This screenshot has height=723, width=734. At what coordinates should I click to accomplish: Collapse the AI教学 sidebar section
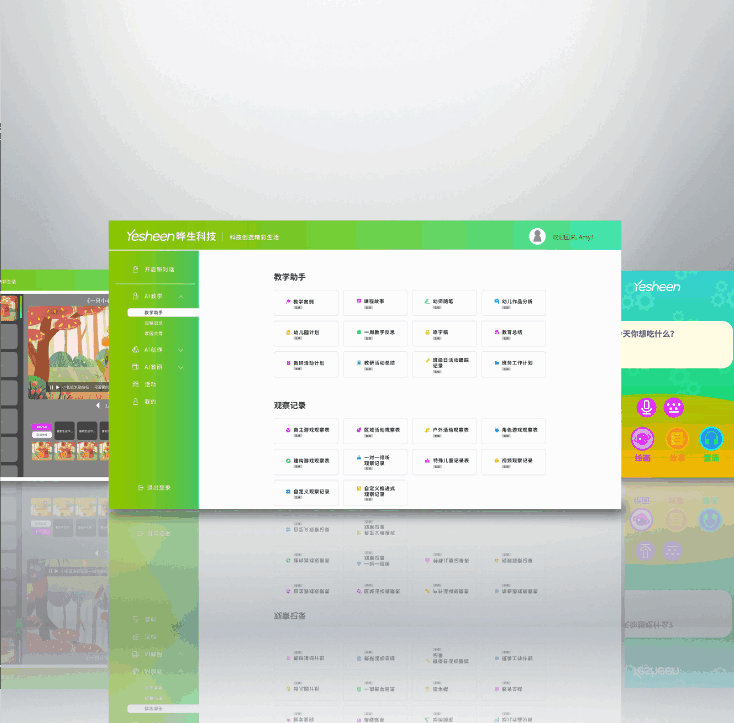[x=181, y=297]
